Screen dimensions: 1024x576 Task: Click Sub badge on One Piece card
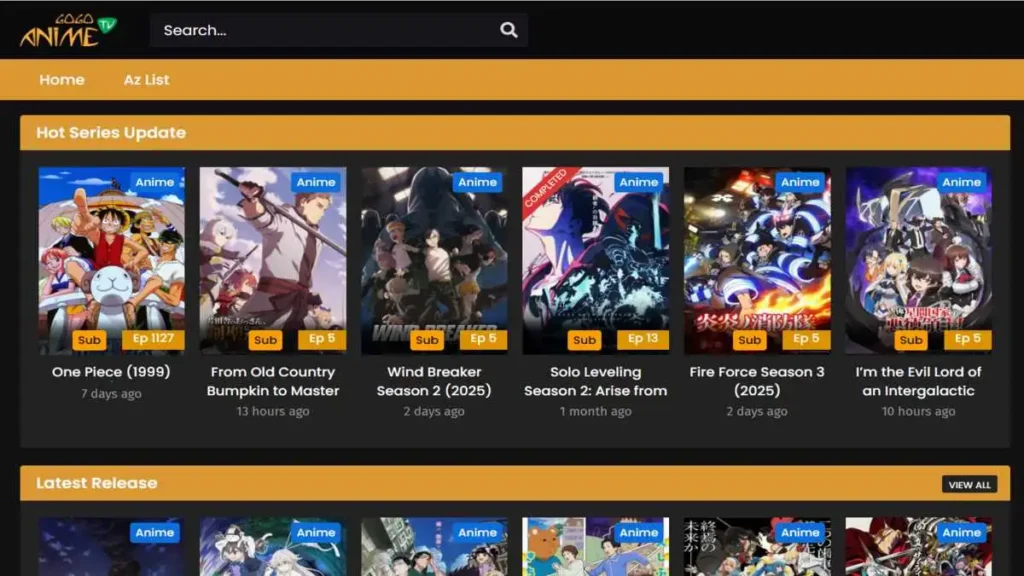pos(89,340)
